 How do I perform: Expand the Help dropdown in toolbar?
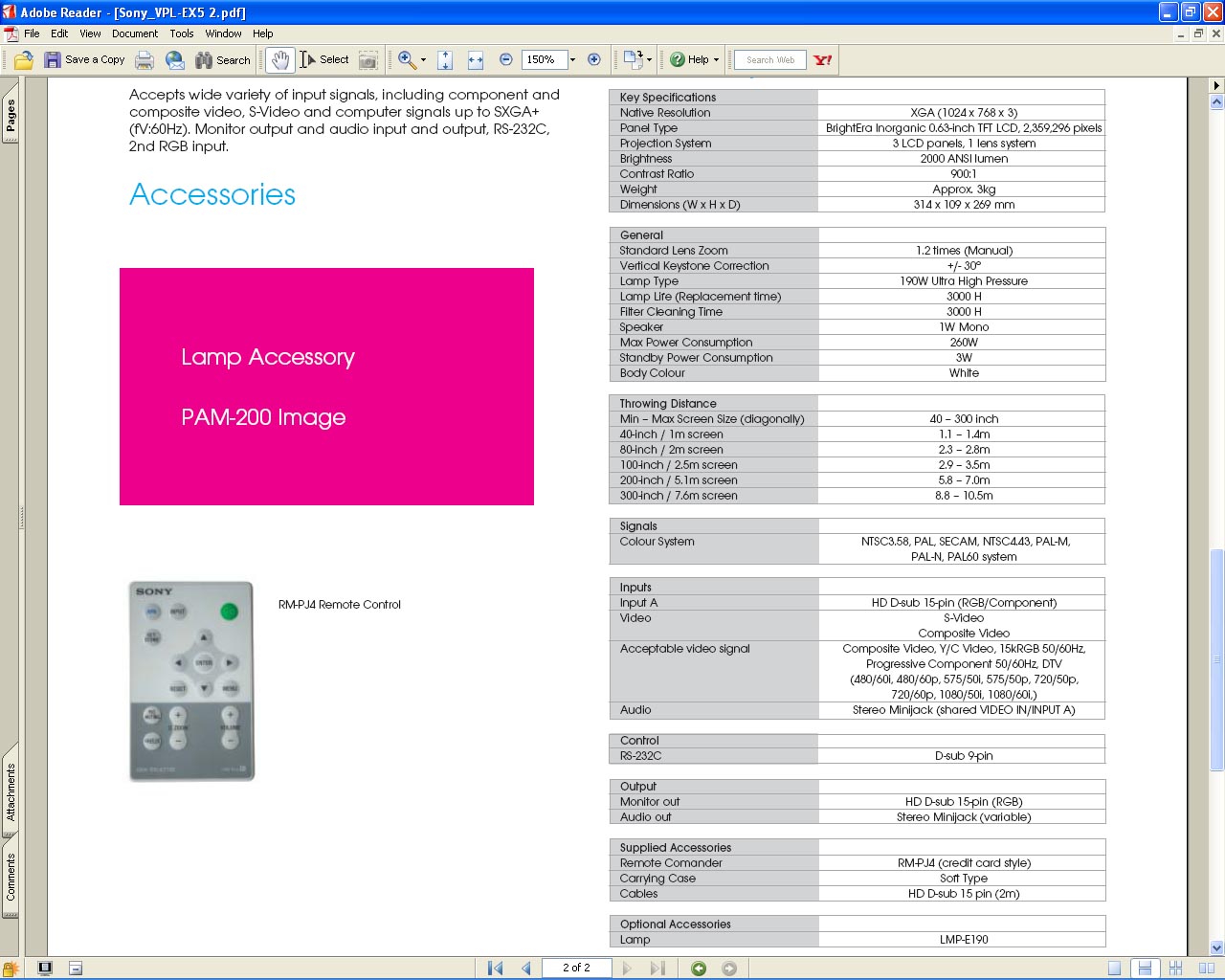716,60
